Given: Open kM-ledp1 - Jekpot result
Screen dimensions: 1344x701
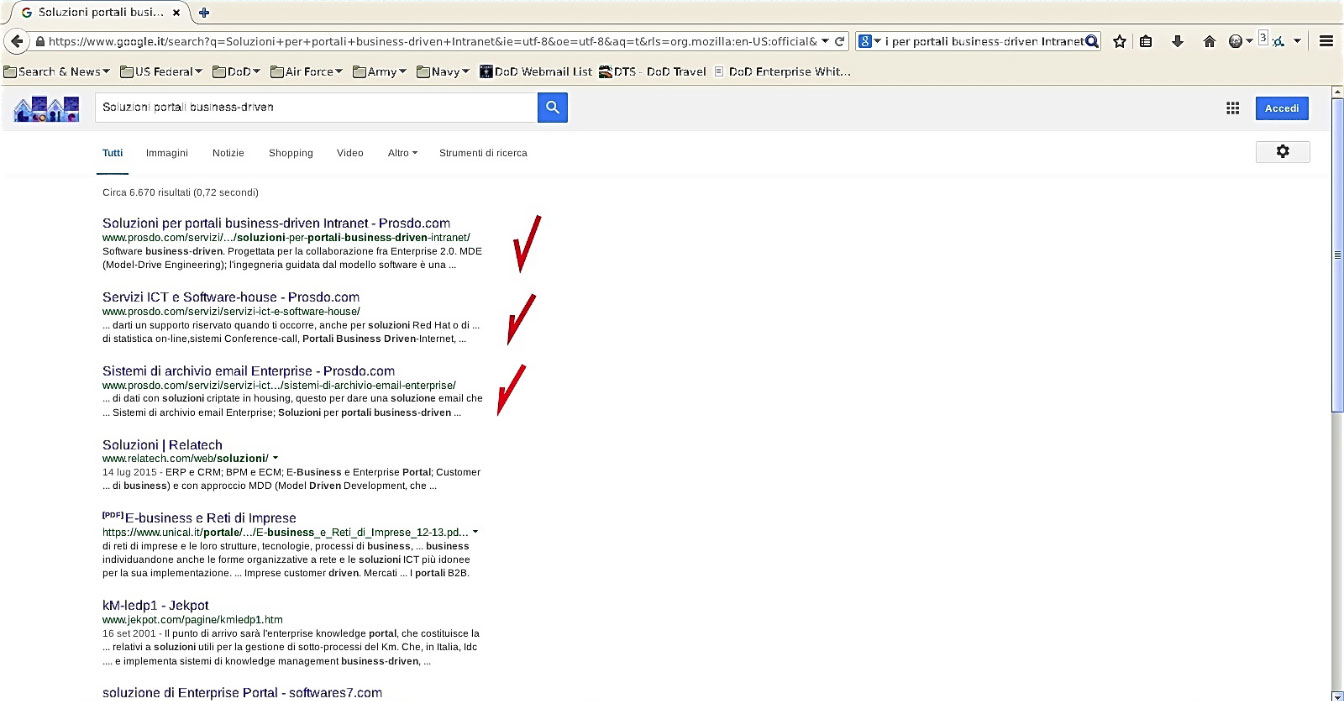Looking at the screenshot, I should tap(155, 606).
